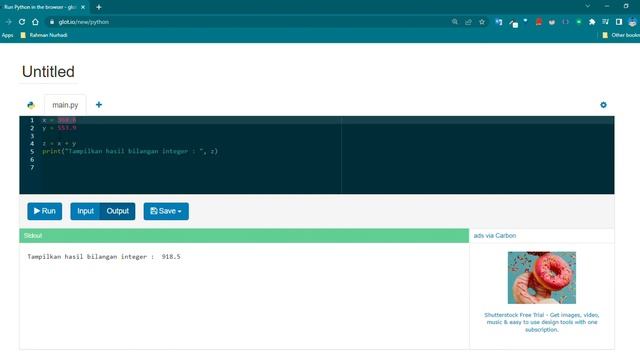
Task: View site info via padlock icon
Action: click(x=52, y=22)
